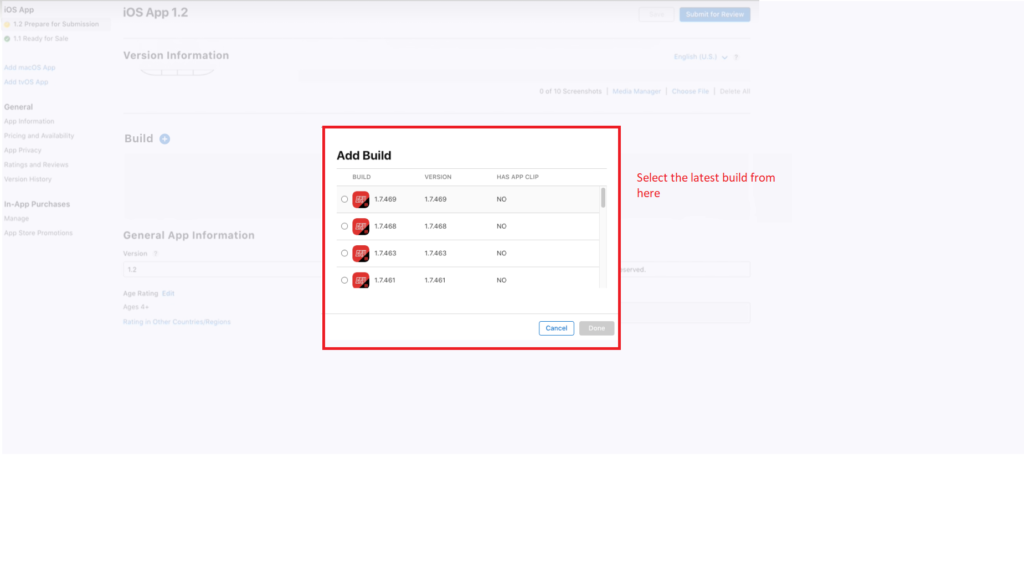
Task: Select the radio button for build 1.7.469
Action: coord(344,199)
